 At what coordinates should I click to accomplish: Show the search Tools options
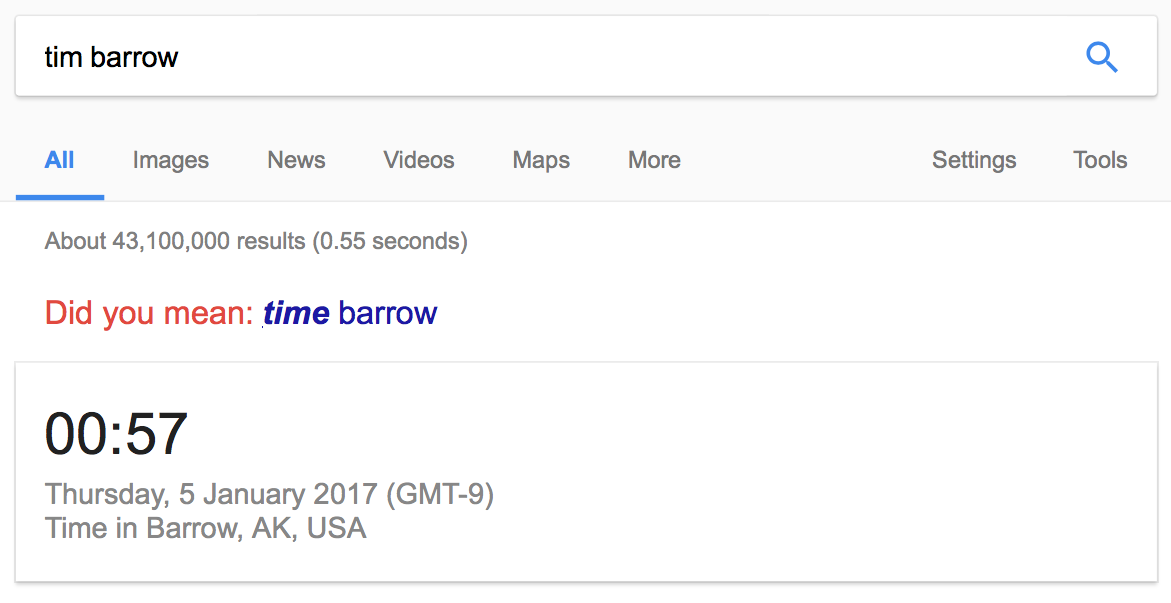pos(1100,160)
